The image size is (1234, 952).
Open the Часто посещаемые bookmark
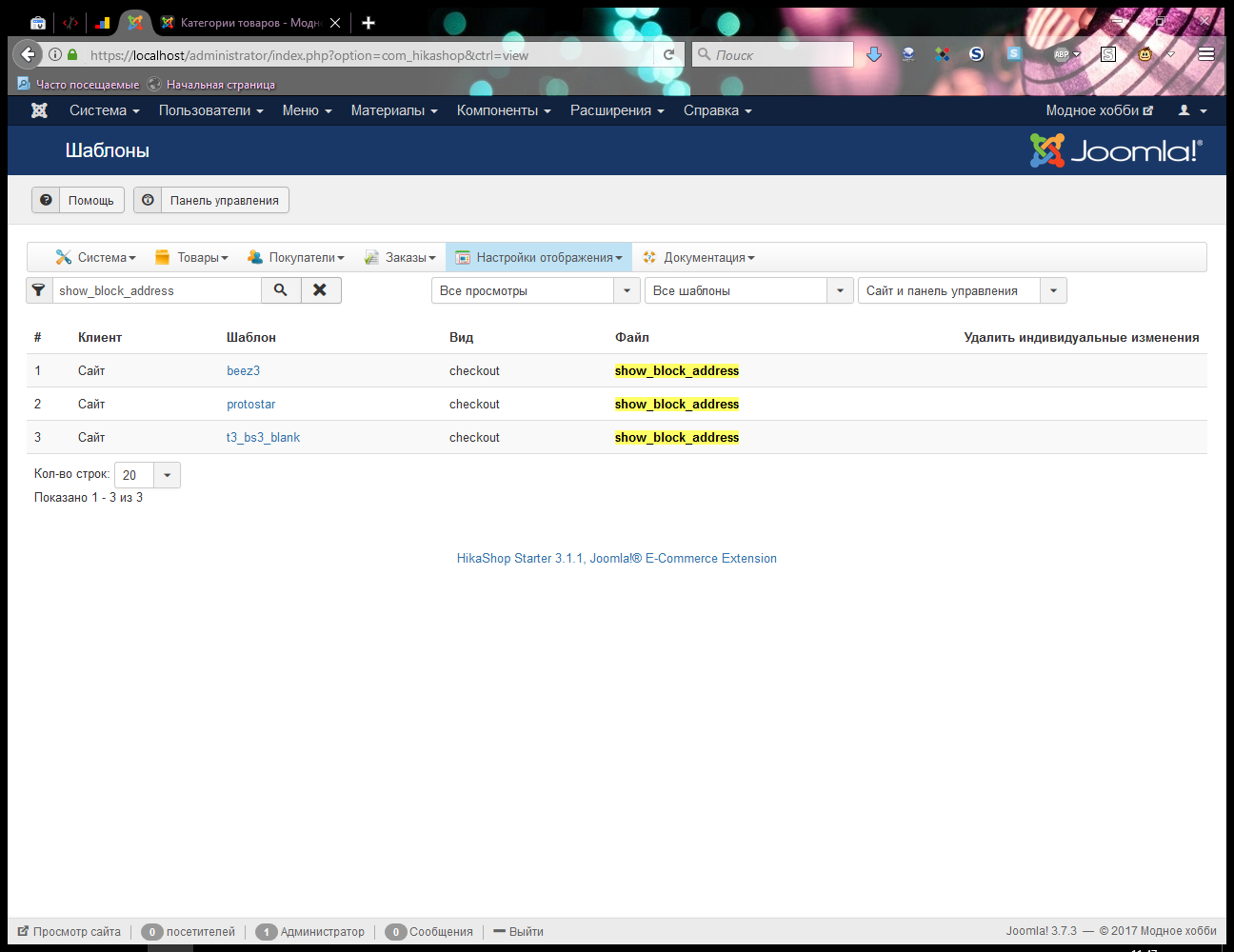tap(78, 84)
